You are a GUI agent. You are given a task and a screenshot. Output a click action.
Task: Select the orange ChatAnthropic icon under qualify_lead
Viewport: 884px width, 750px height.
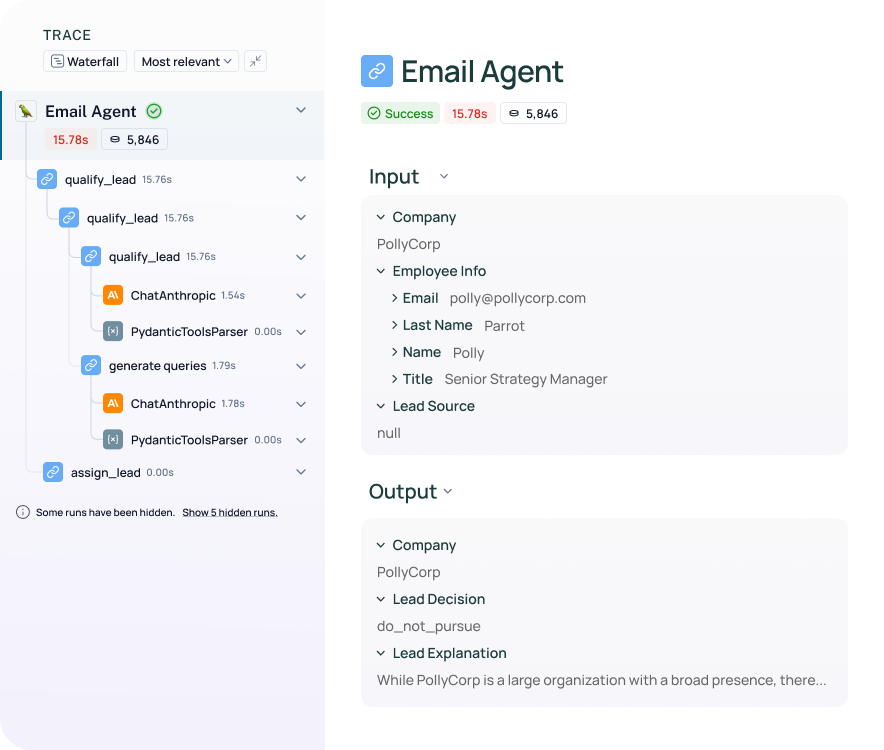[113, 296]
